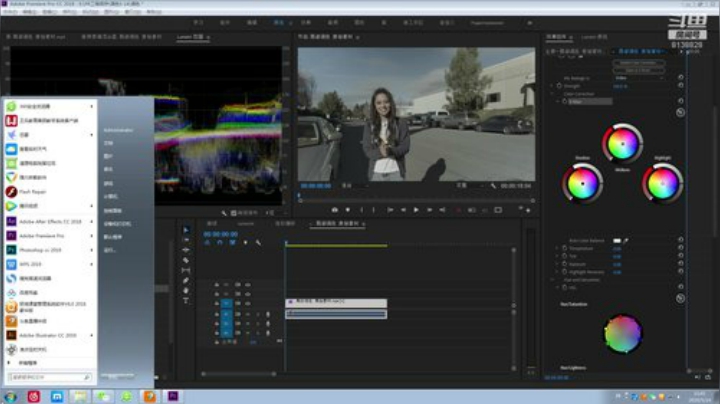Open Flash Repair from Start menu

49,191
